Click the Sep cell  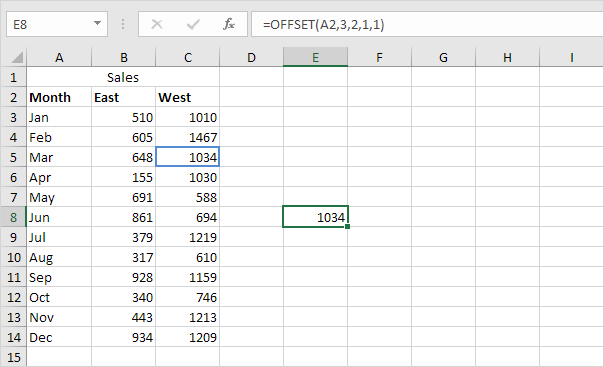coord(59,278)
